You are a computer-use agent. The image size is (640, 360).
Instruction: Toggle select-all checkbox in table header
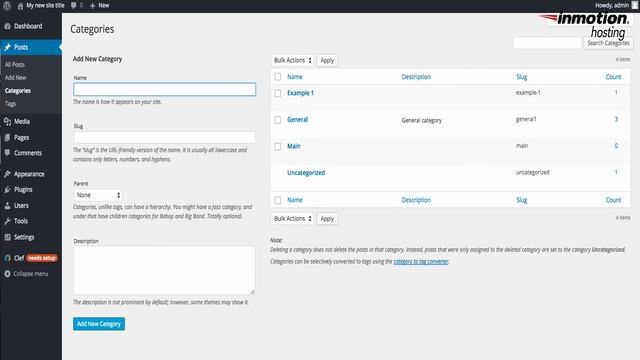coord(278,77)
